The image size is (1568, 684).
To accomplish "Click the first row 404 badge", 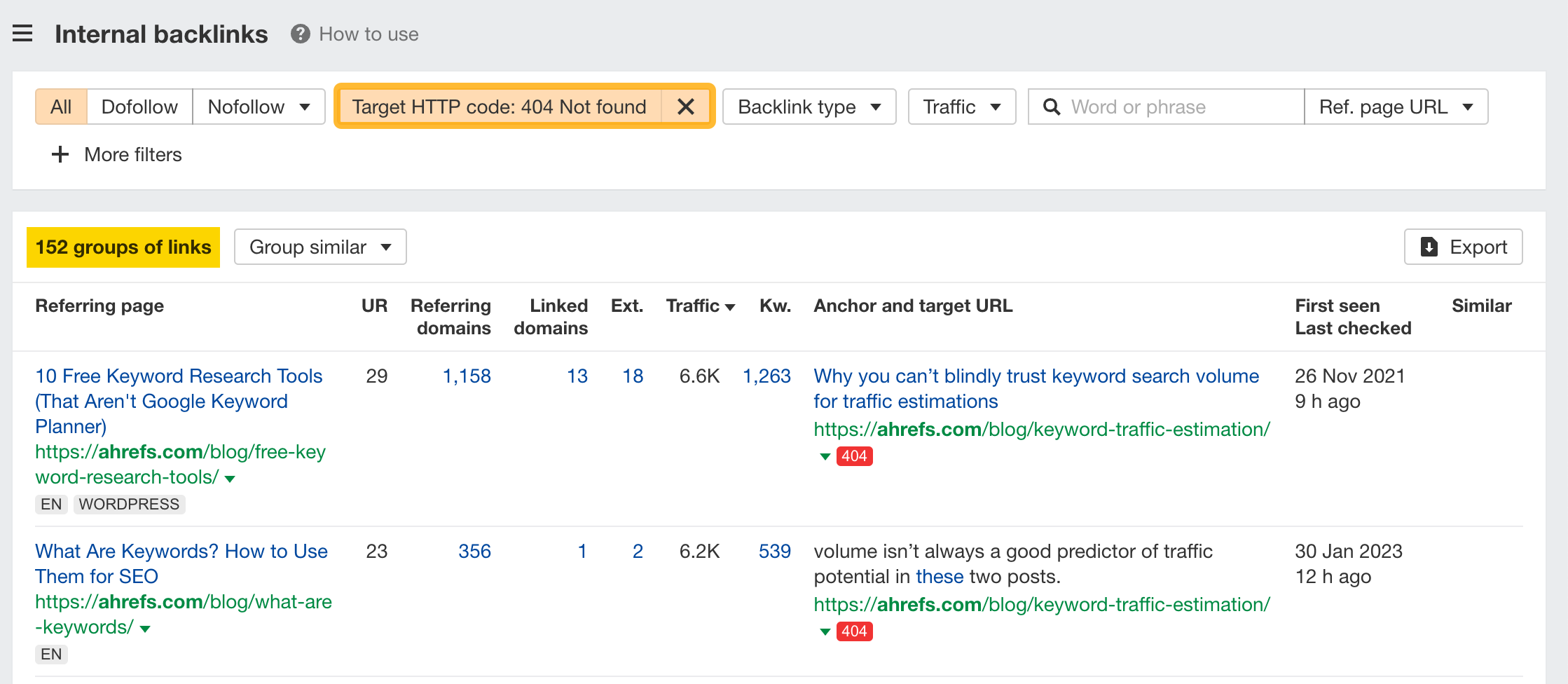I will coord(854,456).
